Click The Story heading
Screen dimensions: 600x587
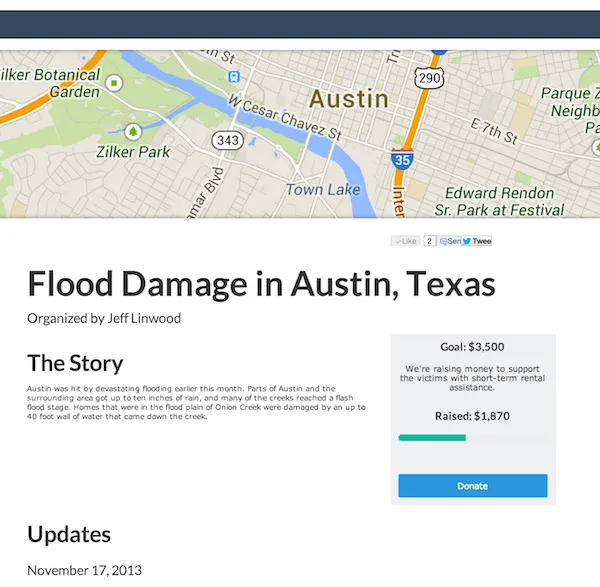pyautogui.click(x=75, y=363)
